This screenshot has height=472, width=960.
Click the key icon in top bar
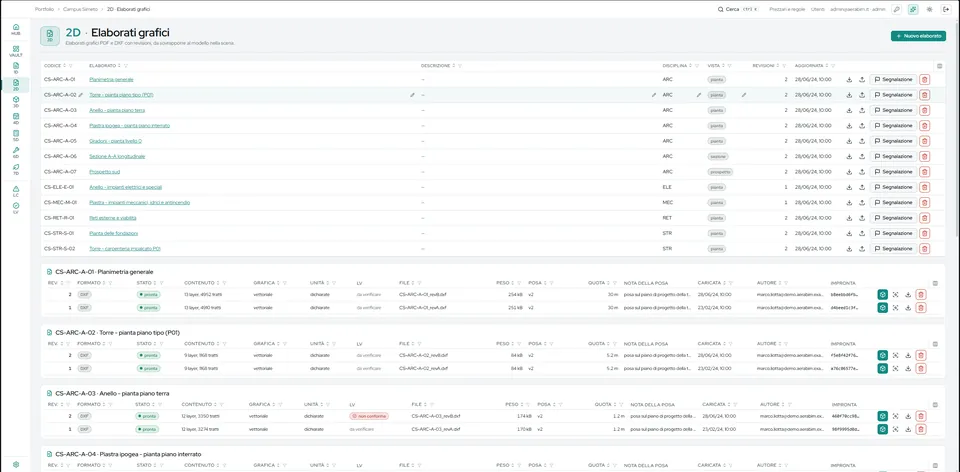coord(896,9)
